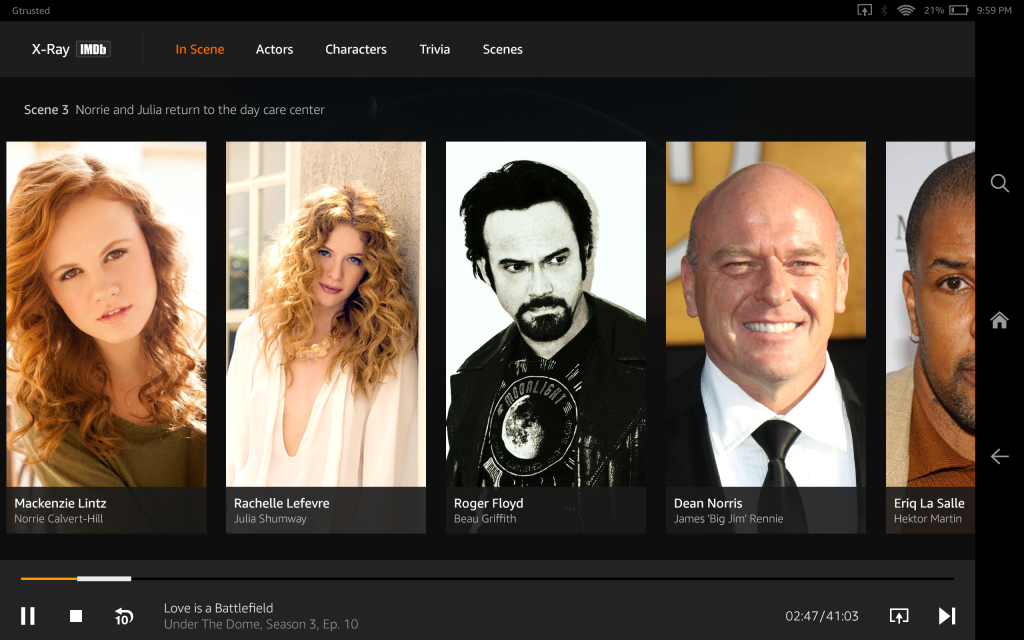This screenshot has height=640, width=1024.
Task: Open Dean Norris actor photo card
Action: point(766,337)
